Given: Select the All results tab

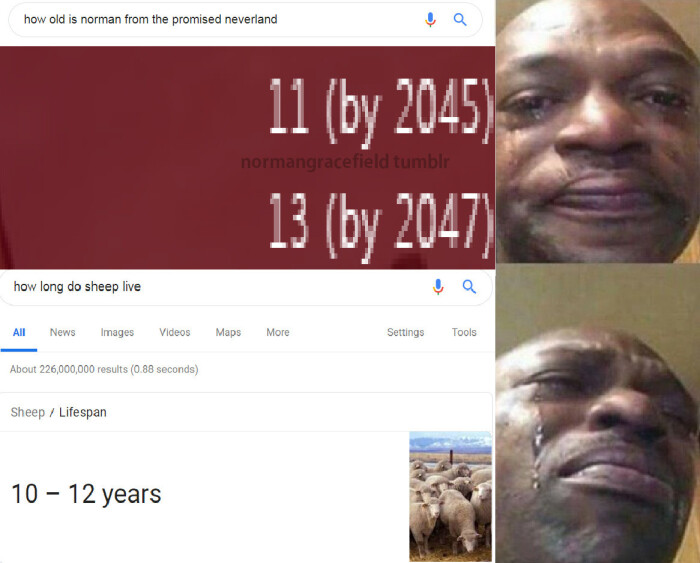Looking at the screenshot, I should (19, 332).
